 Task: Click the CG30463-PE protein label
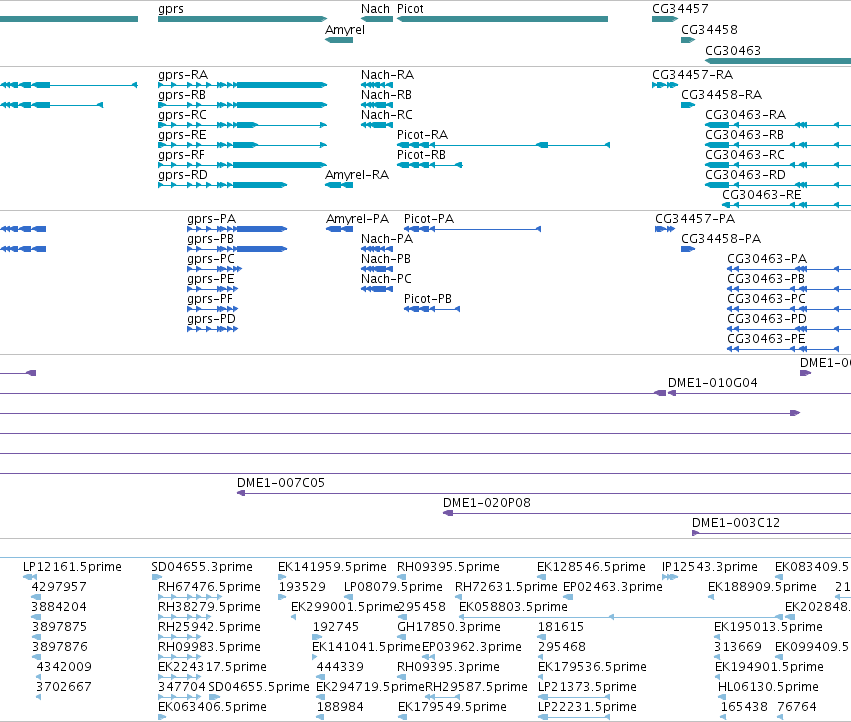766,339
